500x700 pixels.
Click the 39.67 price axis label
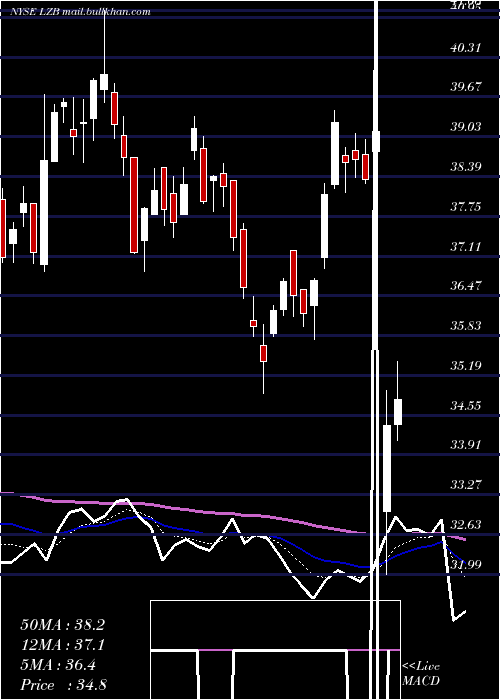[x=466, y=86]
